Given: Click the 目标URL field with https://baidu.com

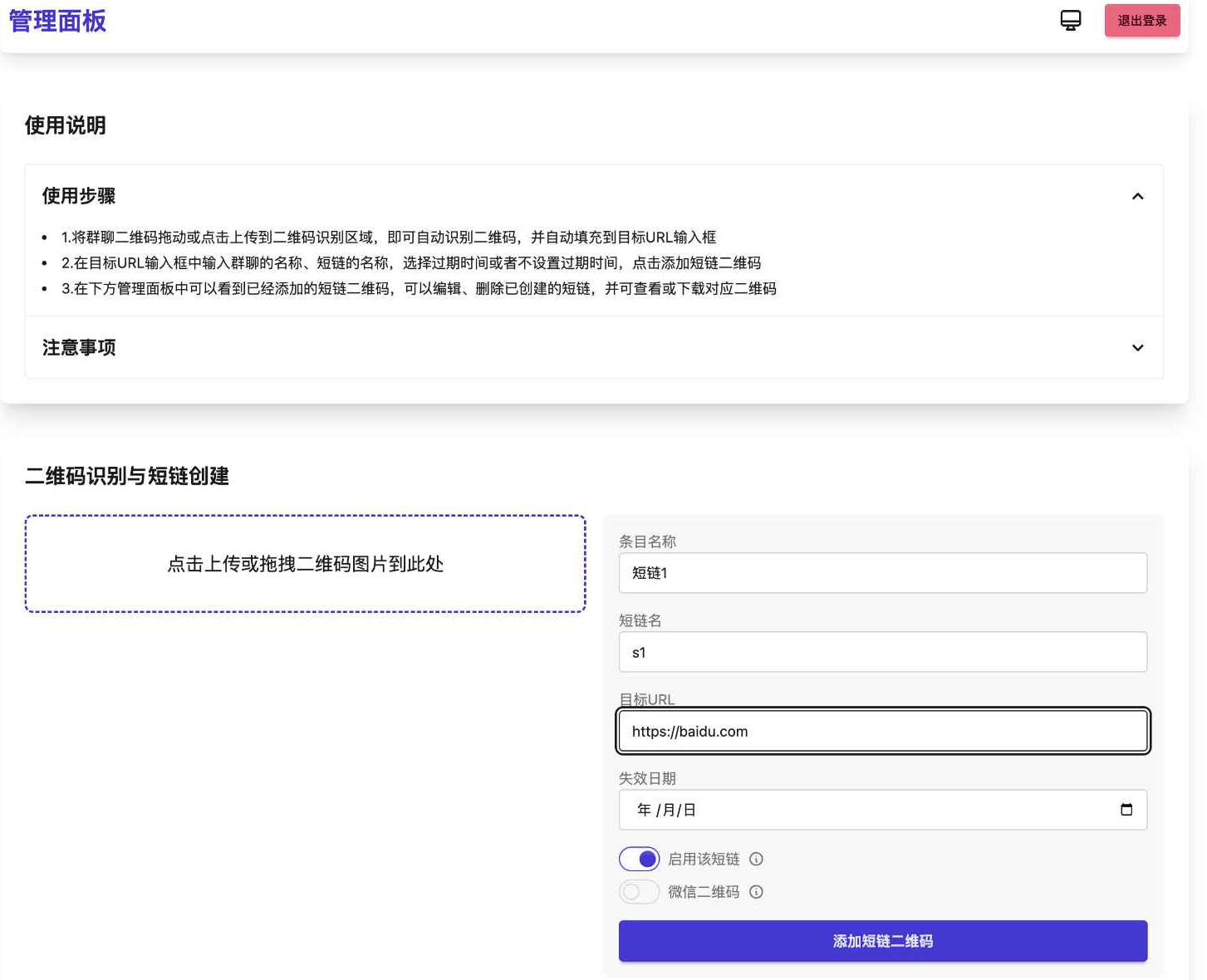Looking at the screenshot, I should point(883,731).
